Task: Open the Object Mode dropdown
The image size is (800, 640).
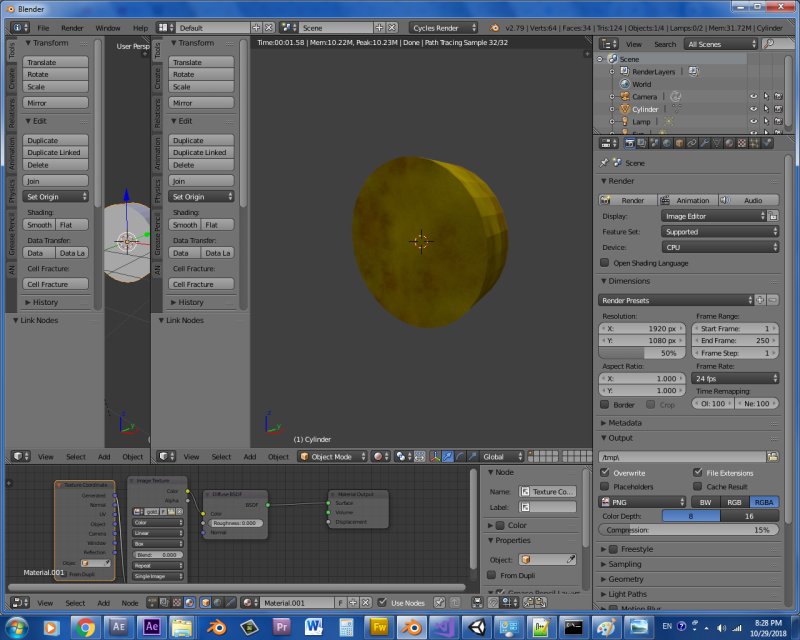Action: click(x=331, y=456)
